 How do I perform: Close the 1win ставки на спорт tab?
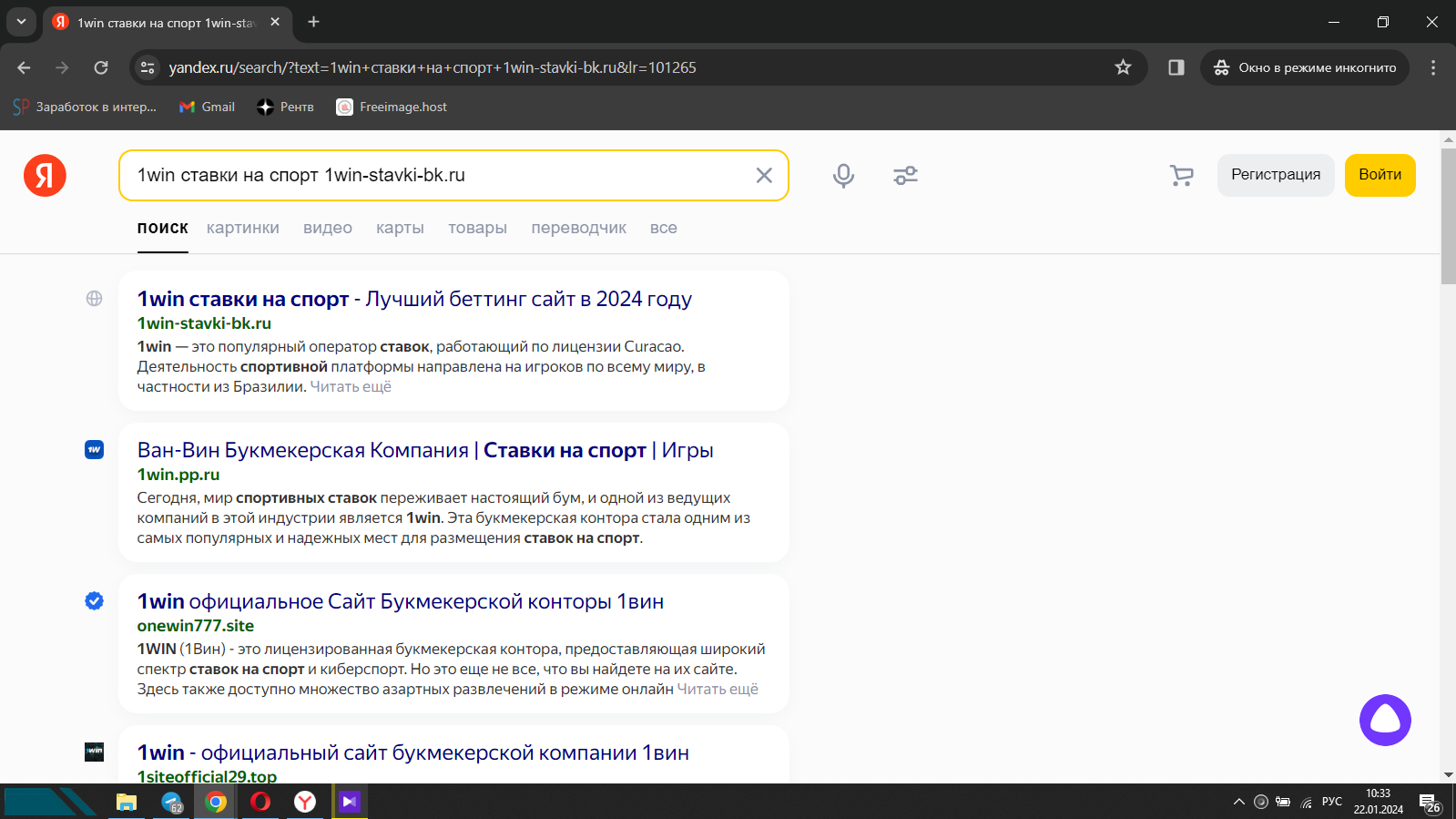[275, 22]
